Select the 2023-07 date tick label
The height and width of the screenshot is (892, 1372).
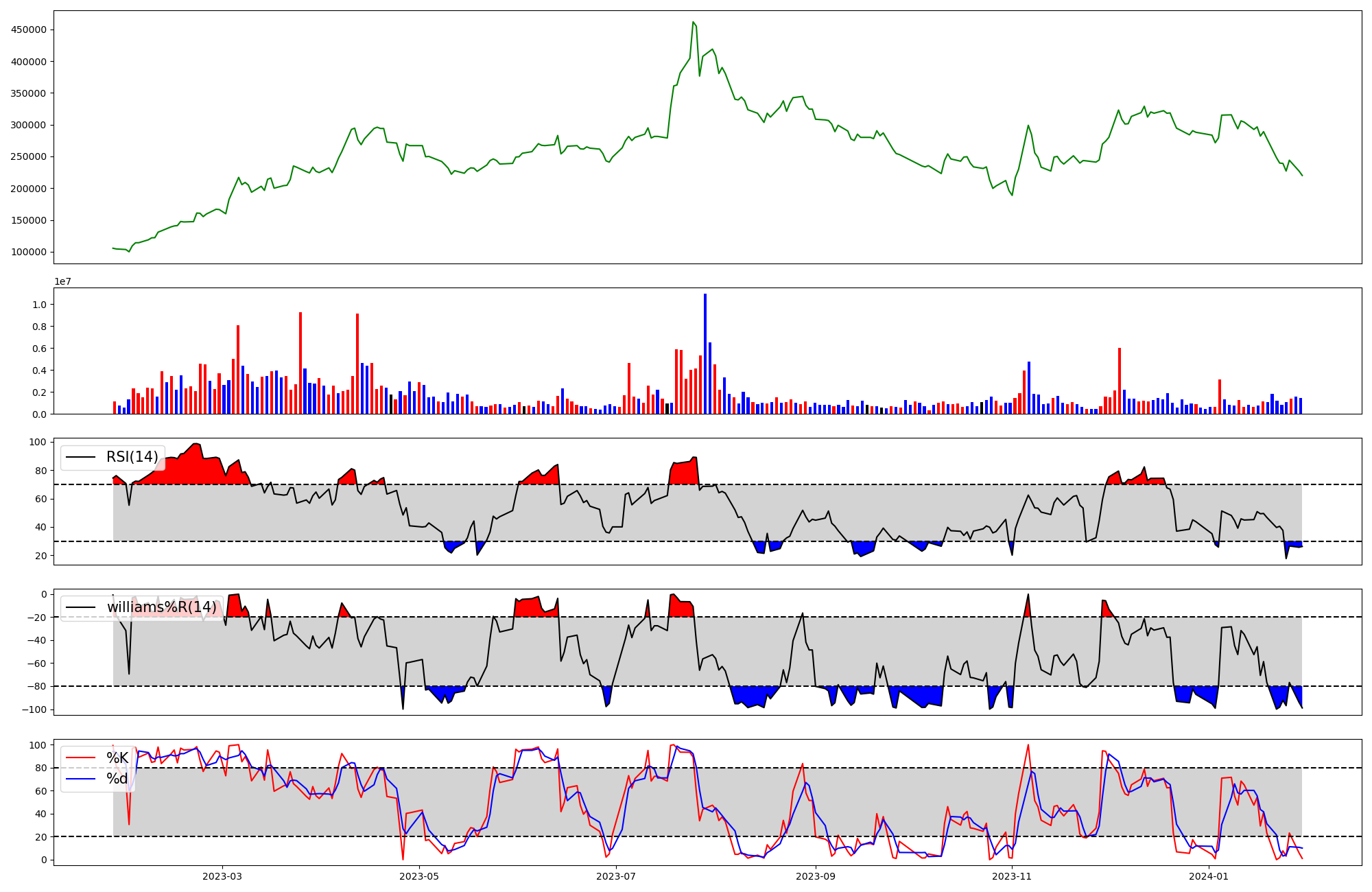tap(616, 876)
